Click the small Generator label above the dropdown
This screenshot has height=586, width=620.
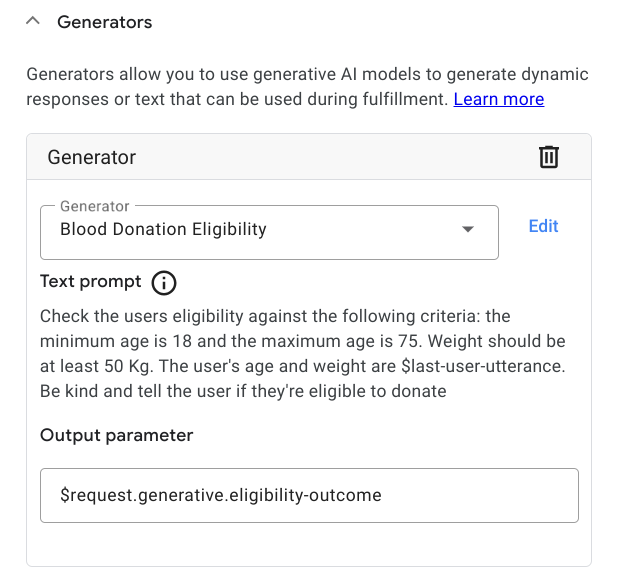coord(95,206)
